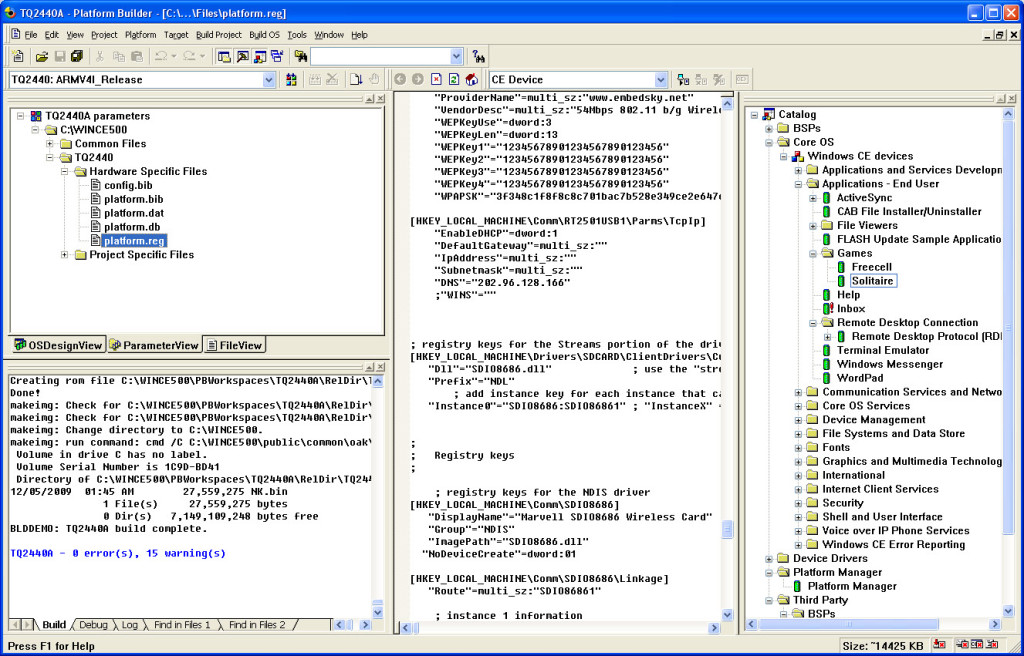Screen dimensions: 1024x656
Task: Click the middle connection status icon in status bar
Action: 977,645
